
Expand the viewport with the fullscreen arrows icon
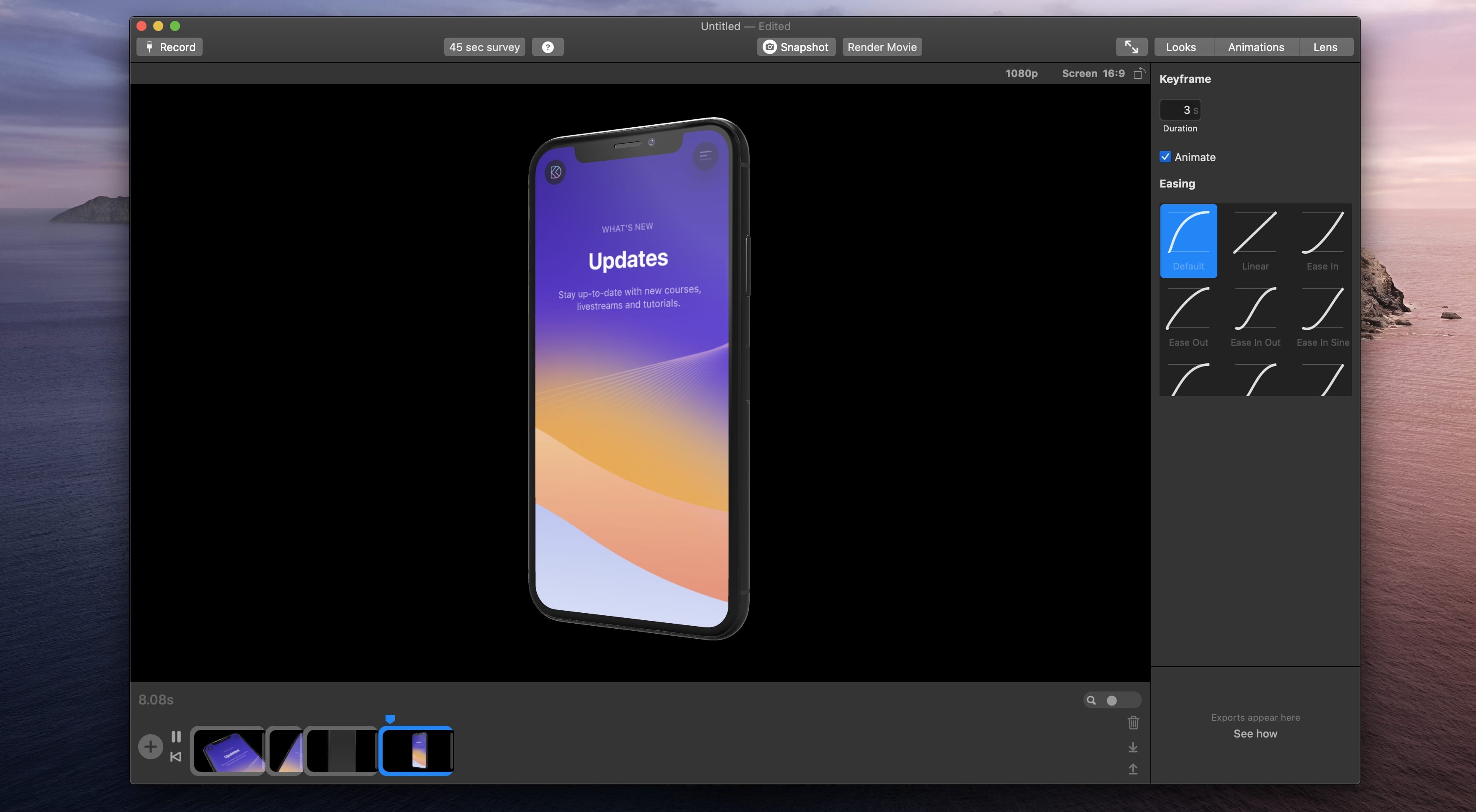[1131, 46]
